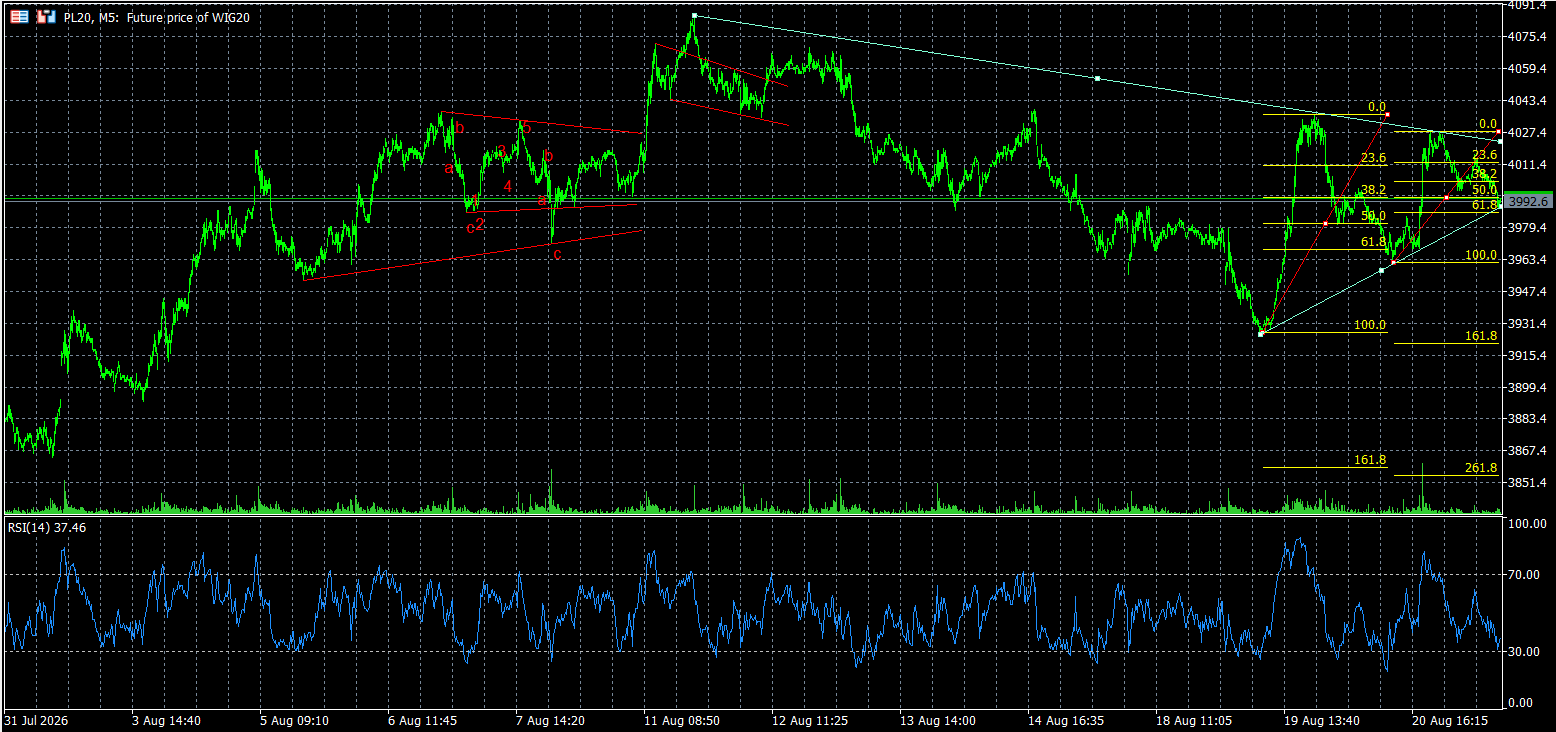Click the "6 Aug 11:45" time label
The height and width of the screenshot is (732, 1556).
click(422, 720)
